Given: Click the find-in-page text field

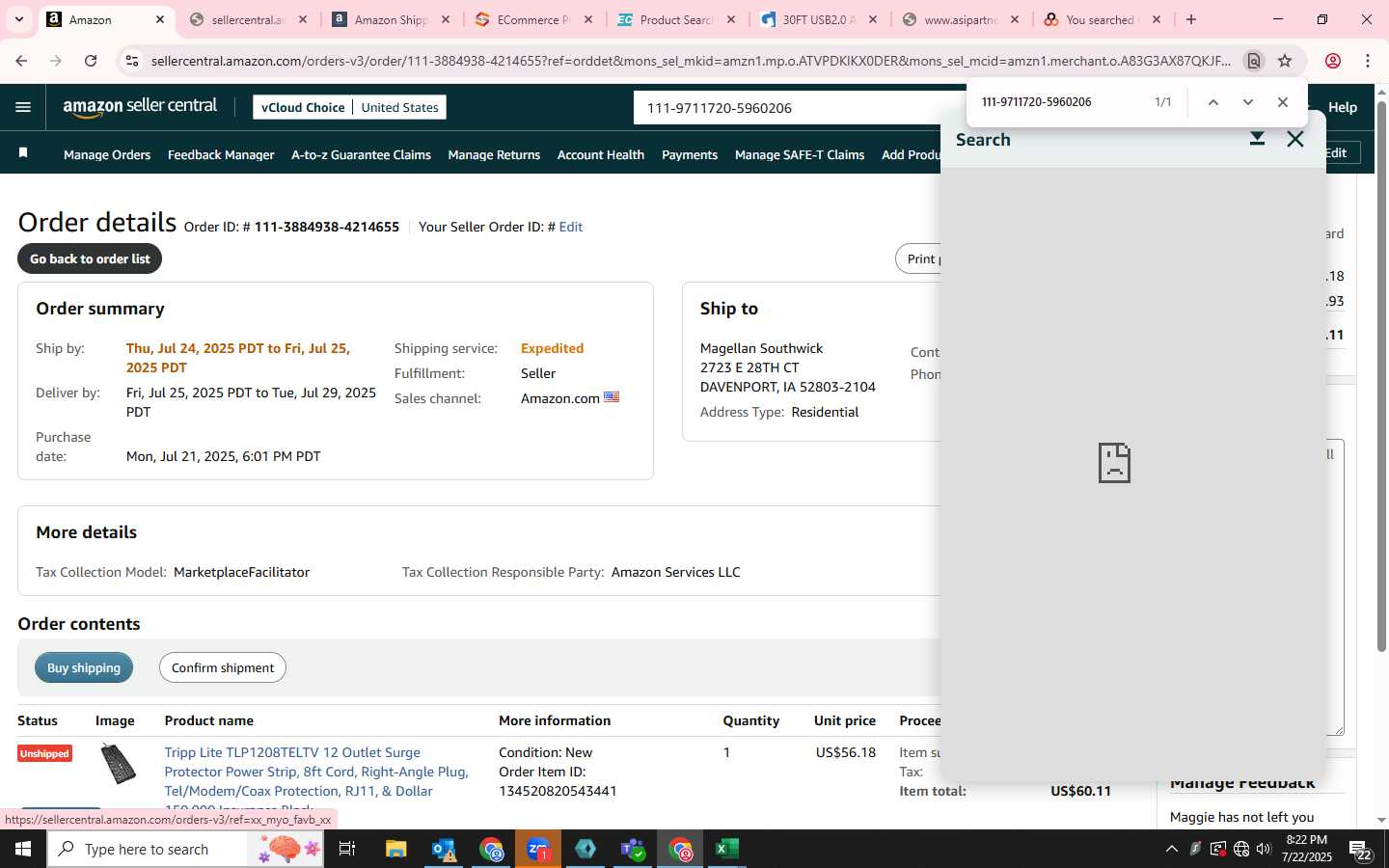Looking at the screenshot, I should click(x=1061, y=102).
